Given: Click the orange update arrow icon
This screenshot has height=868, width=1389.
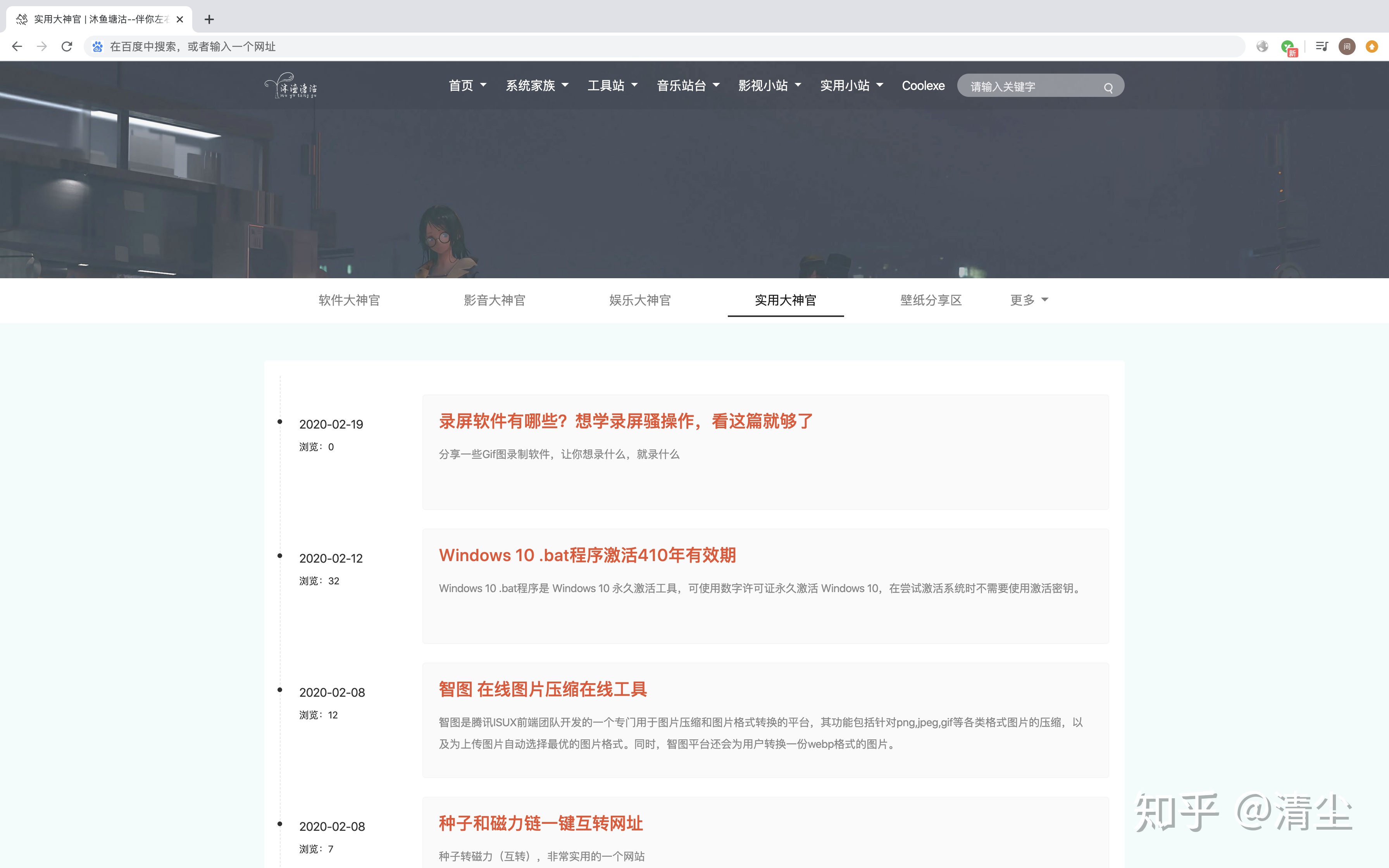Looking at the screenshot, I should pyautogui.click(x=1372, y=46).
